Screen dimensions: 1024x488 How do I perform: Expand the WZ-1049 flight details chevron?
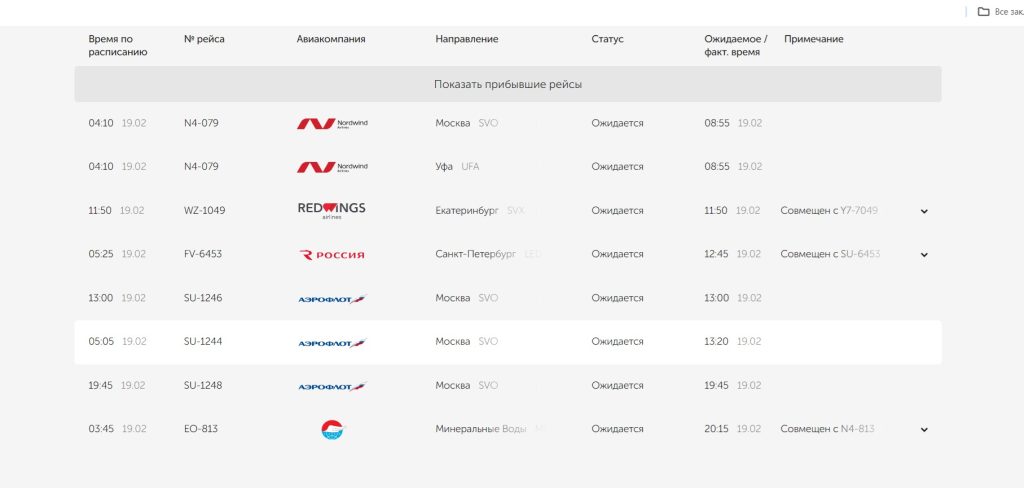click(924, 211)
